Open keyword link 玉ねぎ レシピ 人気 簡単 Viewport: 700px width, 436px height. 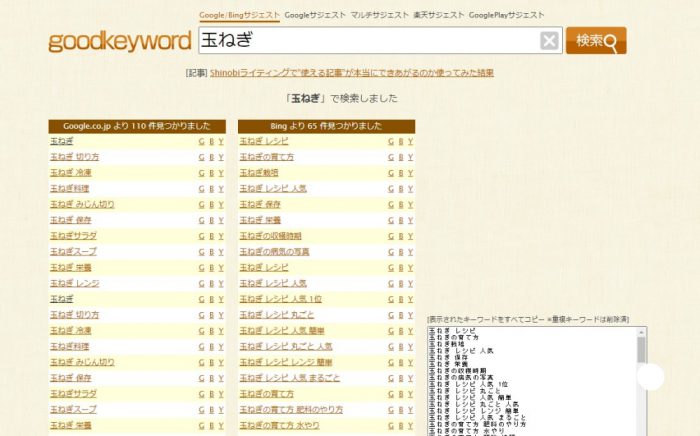point(282,331)
